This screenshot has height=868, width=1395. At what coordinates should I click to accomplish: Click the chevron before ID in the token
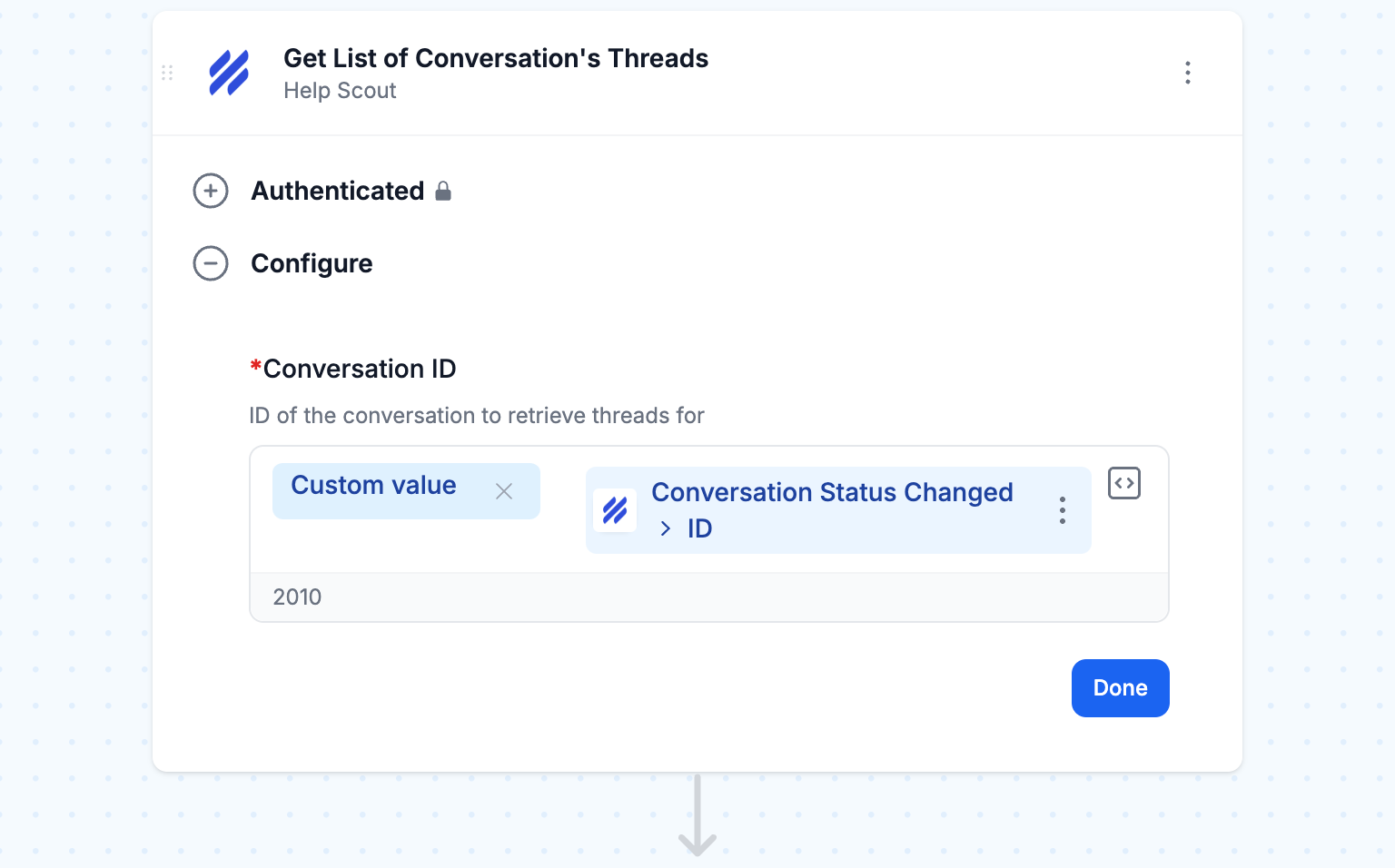[x=666, y=528]
